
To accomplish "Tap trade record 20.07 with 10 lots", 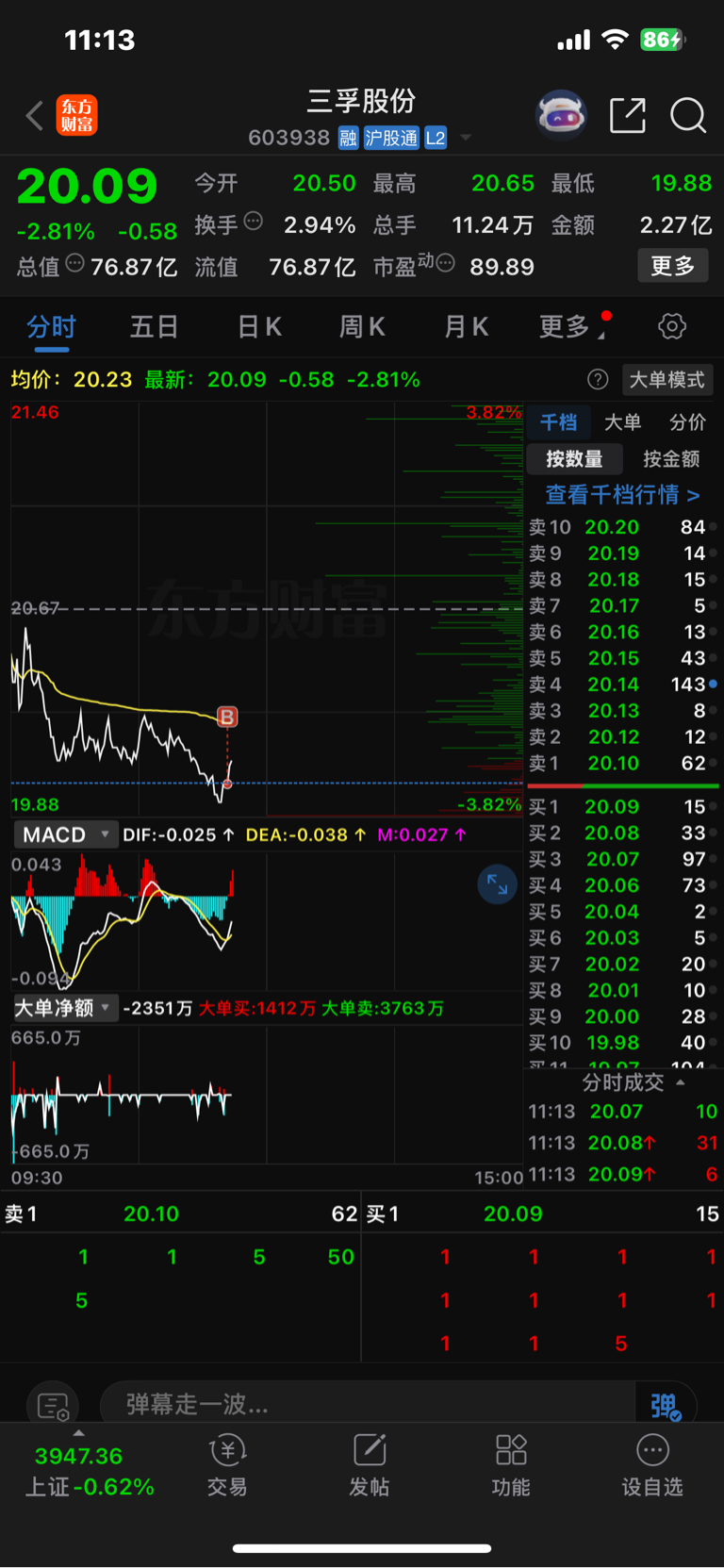I will click(x=623, y=1112).
